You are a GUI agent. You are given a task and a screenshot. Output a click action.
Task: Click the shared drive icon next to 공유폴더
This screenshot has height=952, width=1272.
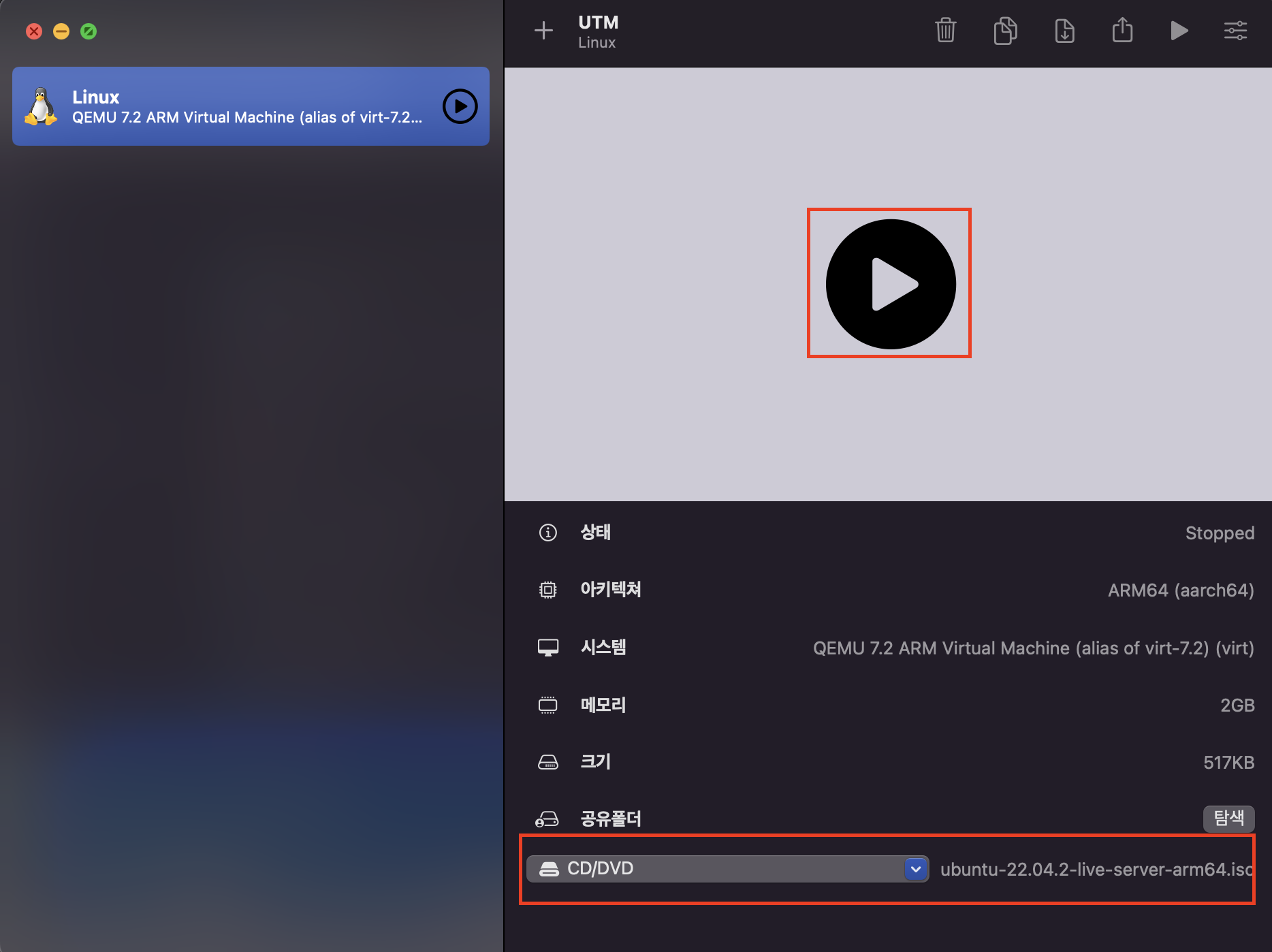pos(547,819)
